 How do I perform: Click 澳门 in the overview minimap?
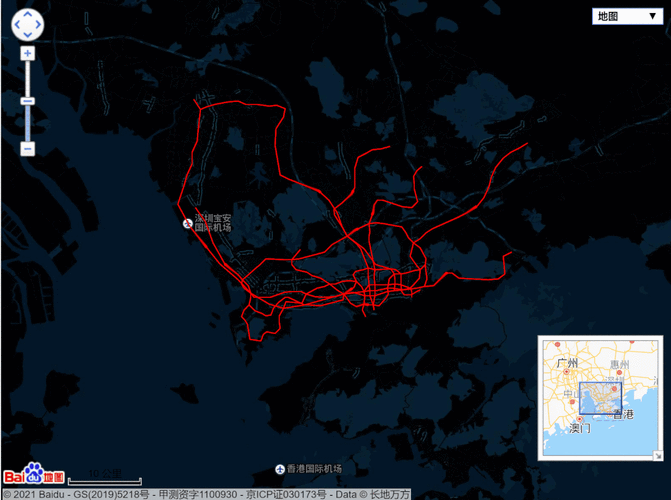point(580,427)
